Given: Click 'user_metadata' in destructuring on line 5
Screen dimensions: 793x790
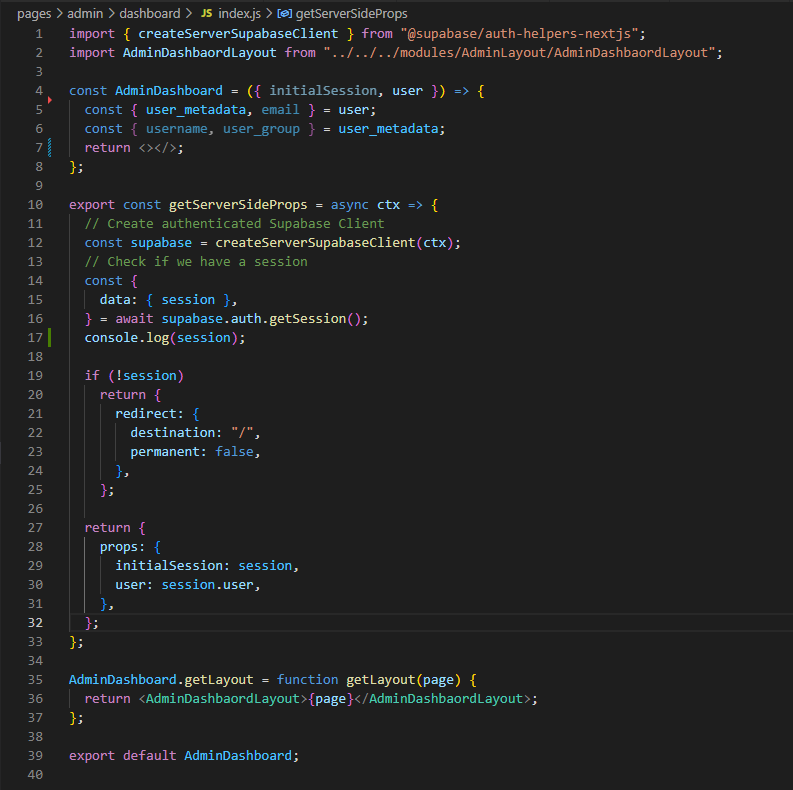Looking at the screenshot, I should [x=196, y=110].
